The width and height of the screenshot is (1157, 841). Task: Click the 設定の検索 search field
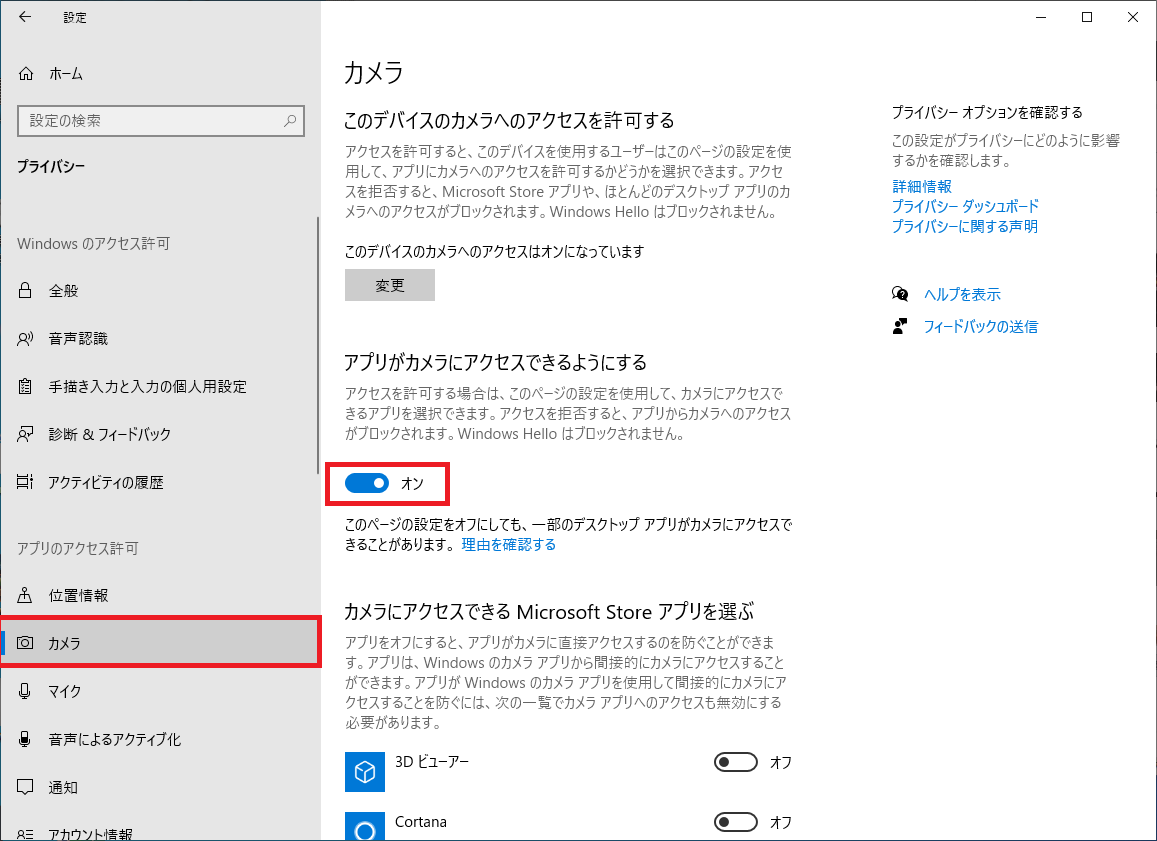[160, 121]
